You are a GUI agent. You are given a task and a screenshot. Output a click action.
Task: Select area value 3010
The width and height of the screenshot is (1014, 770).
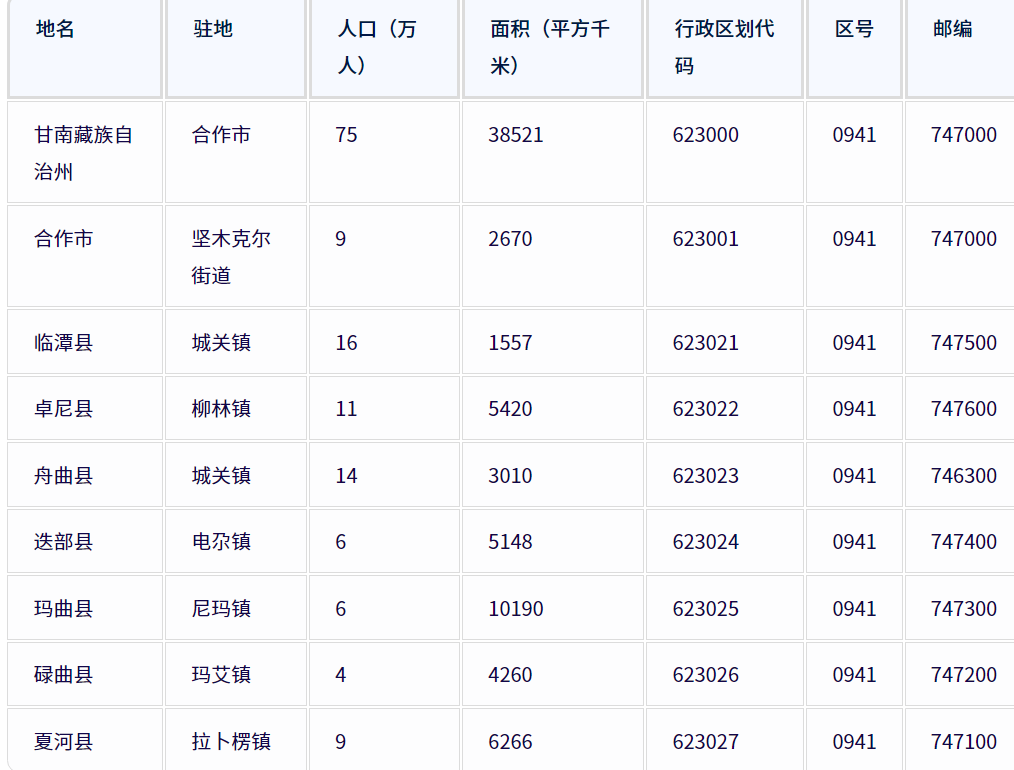tap(510, 475)
